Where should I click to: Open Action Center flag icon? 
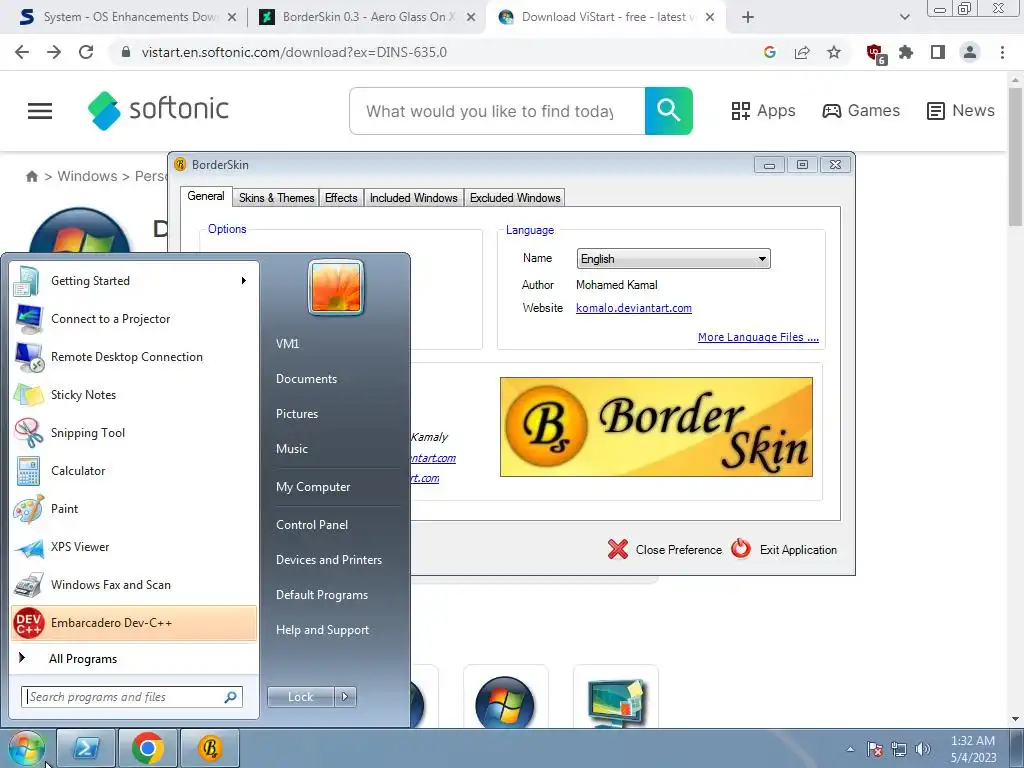874,749
